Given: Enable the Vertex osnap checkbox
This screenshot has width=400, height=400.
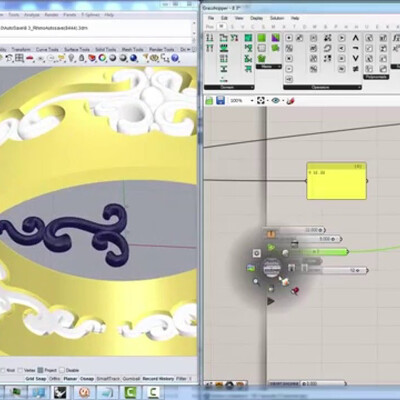Looking at the screenshot, I should (20, 370).
